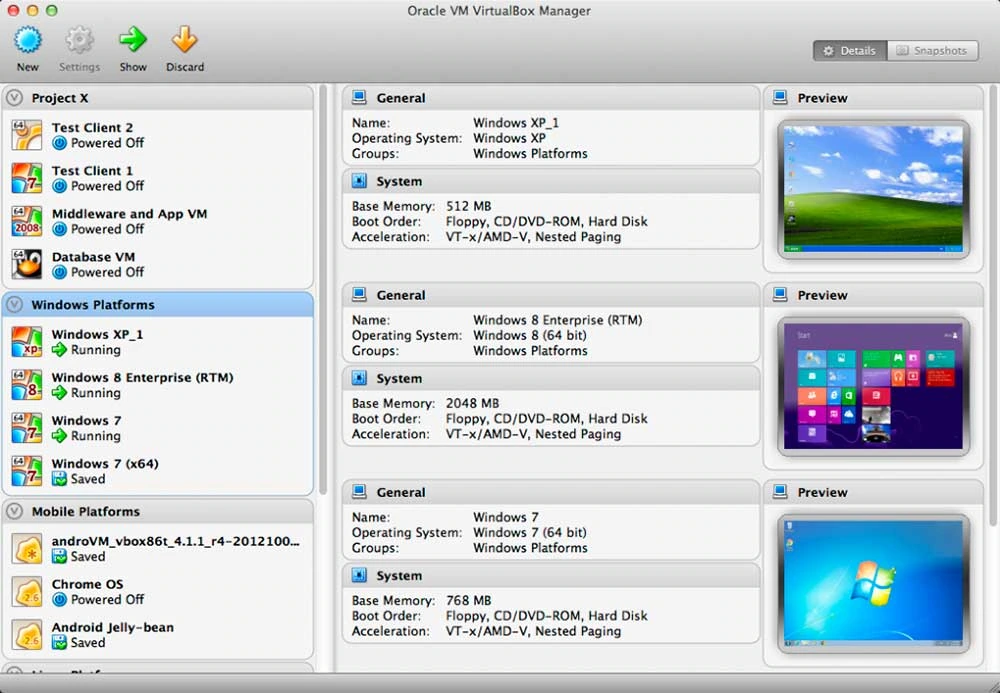
Task: Click the System header above 2048 MB
Action: click(552, 378)
